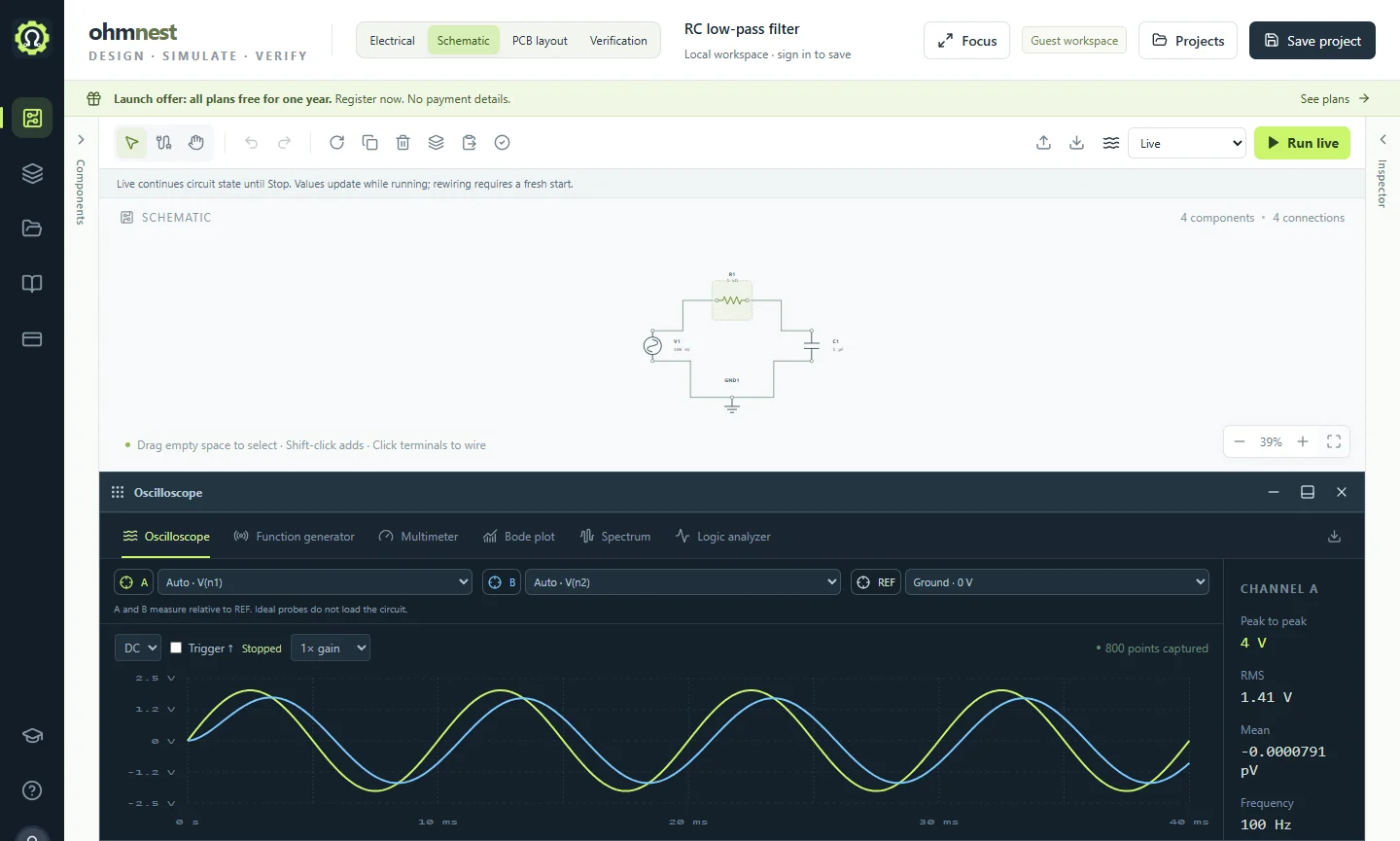This screenshot has height=841, width=1400.
Task: Open the layers icon in the left sidebar
Action: point(32,173)
